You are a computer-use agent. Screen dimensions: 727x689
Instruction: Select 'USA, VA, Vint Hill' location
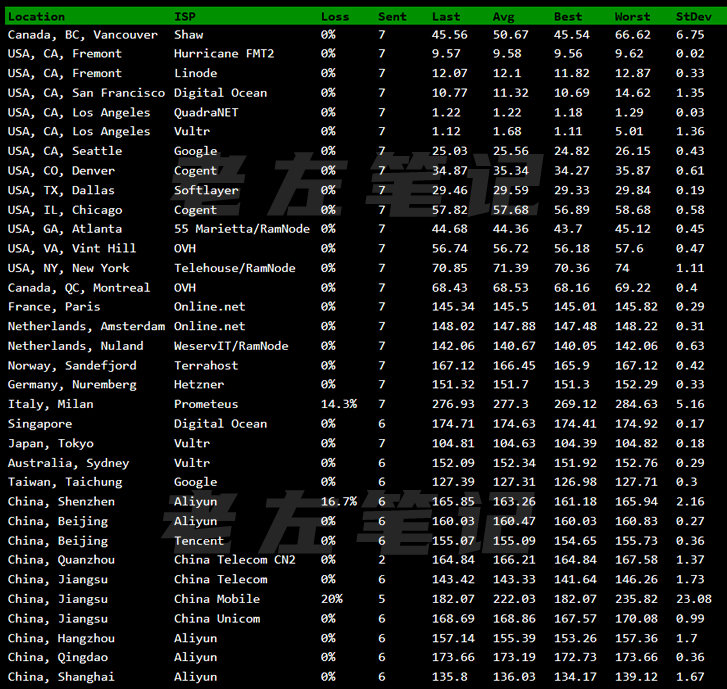pyautogui.click(x=72, y=249)
